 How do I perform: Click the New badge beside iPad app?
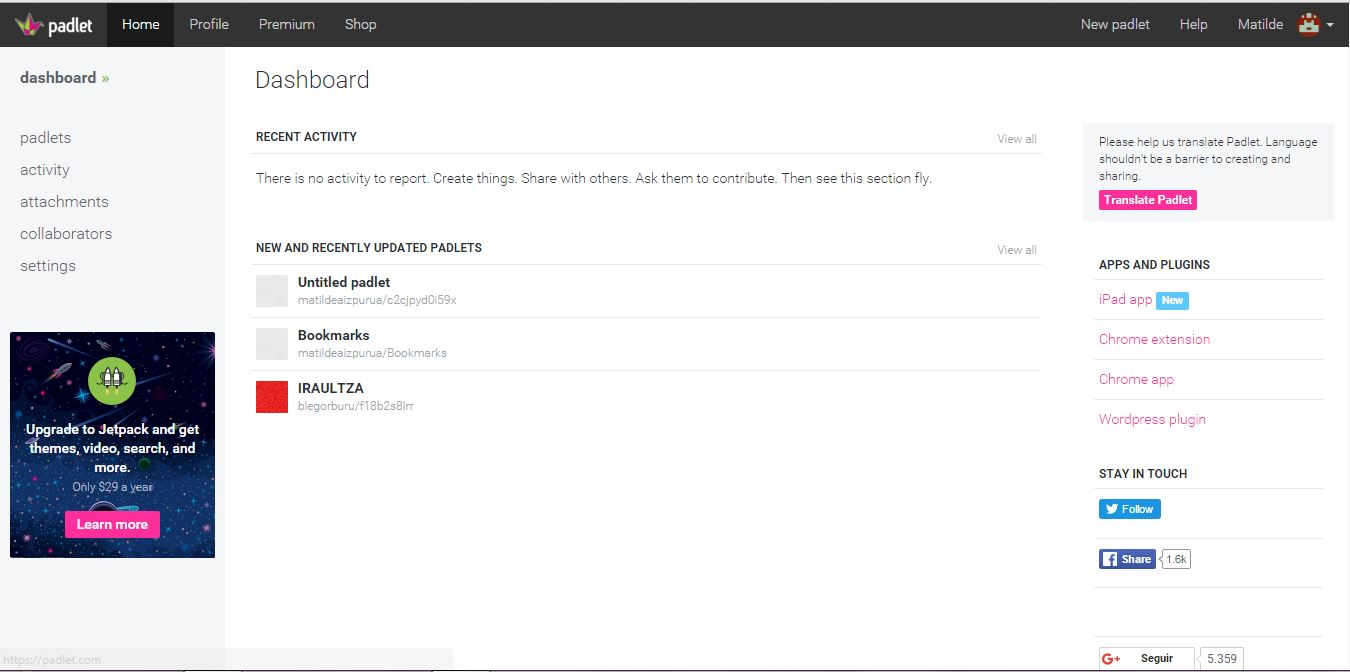tap(1172, 300)
